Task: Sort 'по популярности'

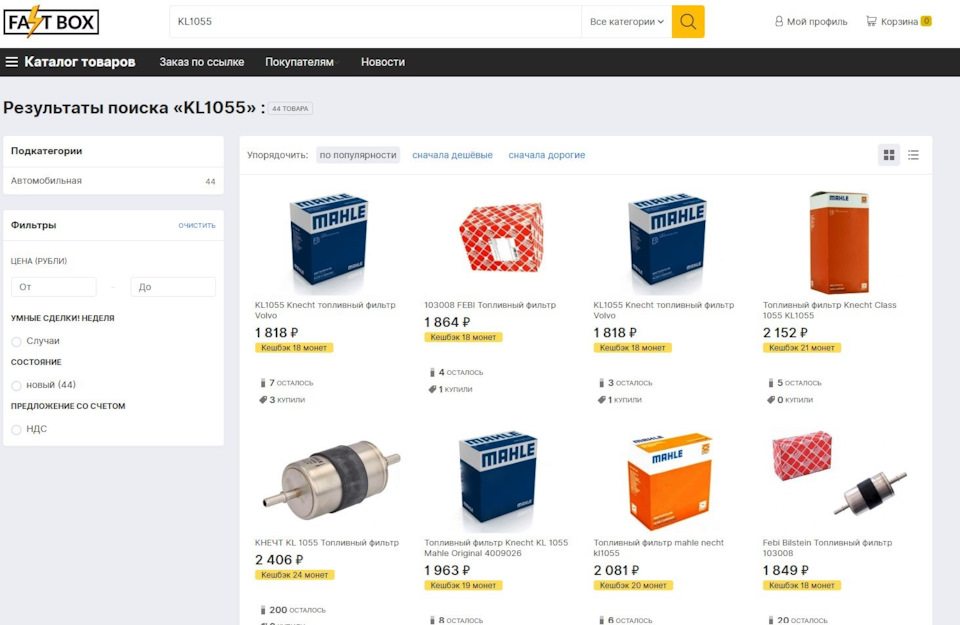Action: (358, 155)
